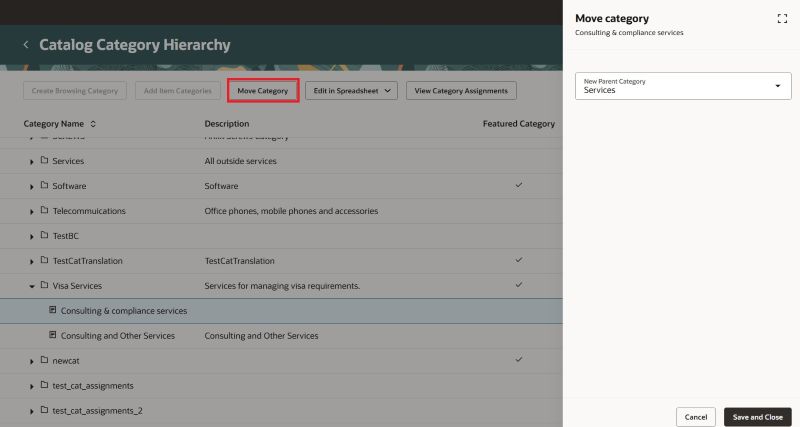The image size is (800, 427).
Task: Click Add Item Categories button
Action: pos(178,91)
